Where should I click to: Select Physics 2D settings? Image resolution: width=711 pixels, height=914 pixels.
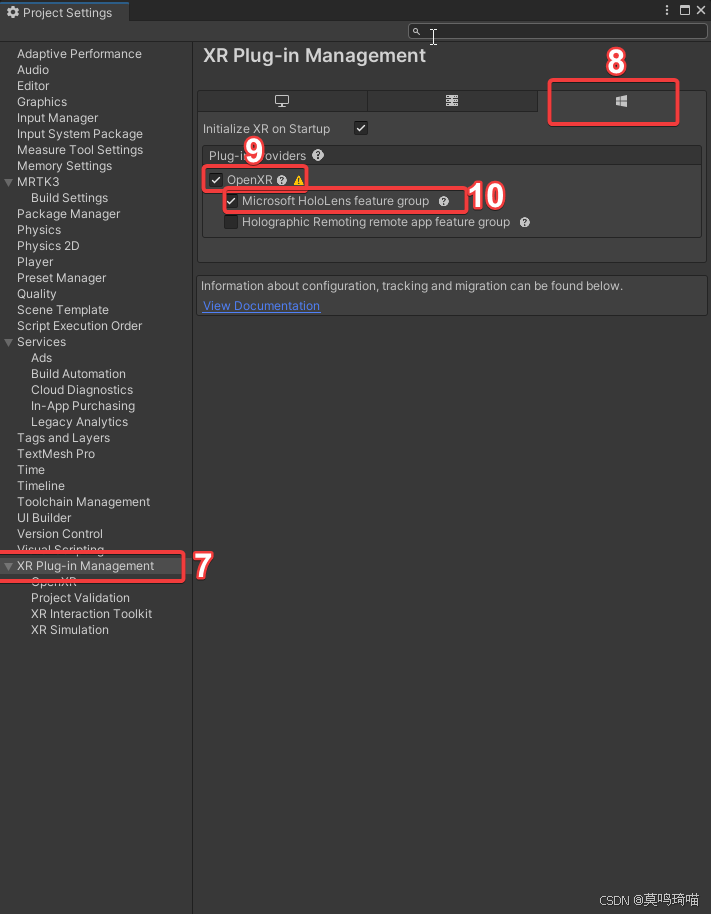tap(48, 246)
